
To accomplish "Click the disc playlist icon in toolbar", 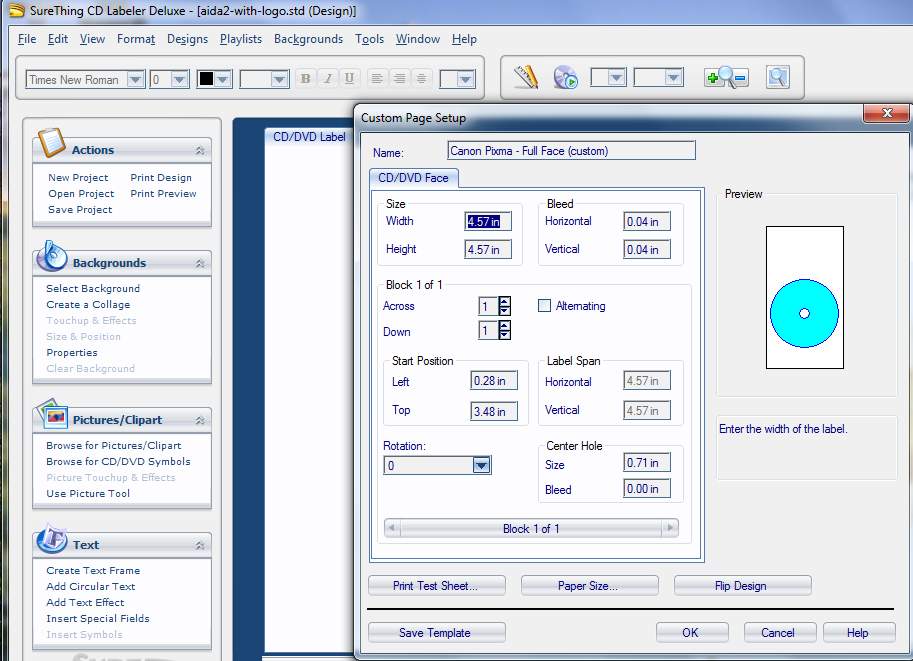I will (x=566, y=78).
